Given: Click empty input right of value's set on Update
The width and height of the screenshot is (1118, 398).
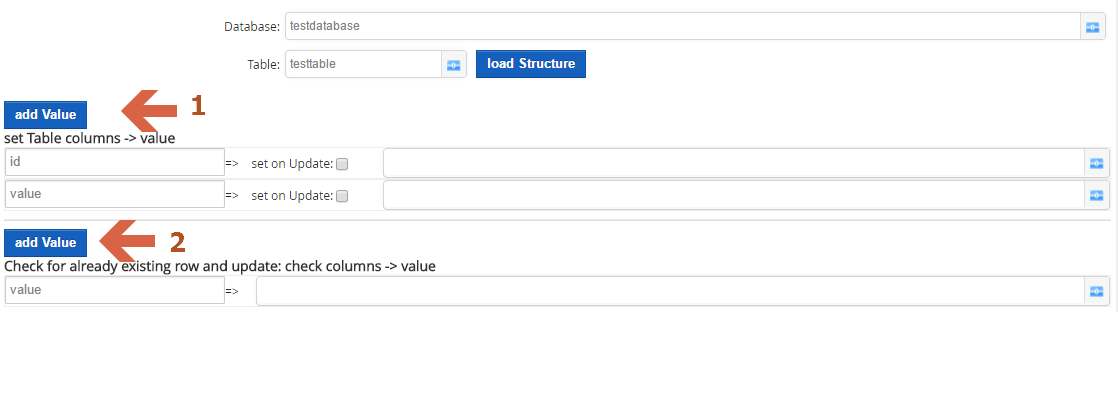Looking at the screenshot, I should [734, 195].
